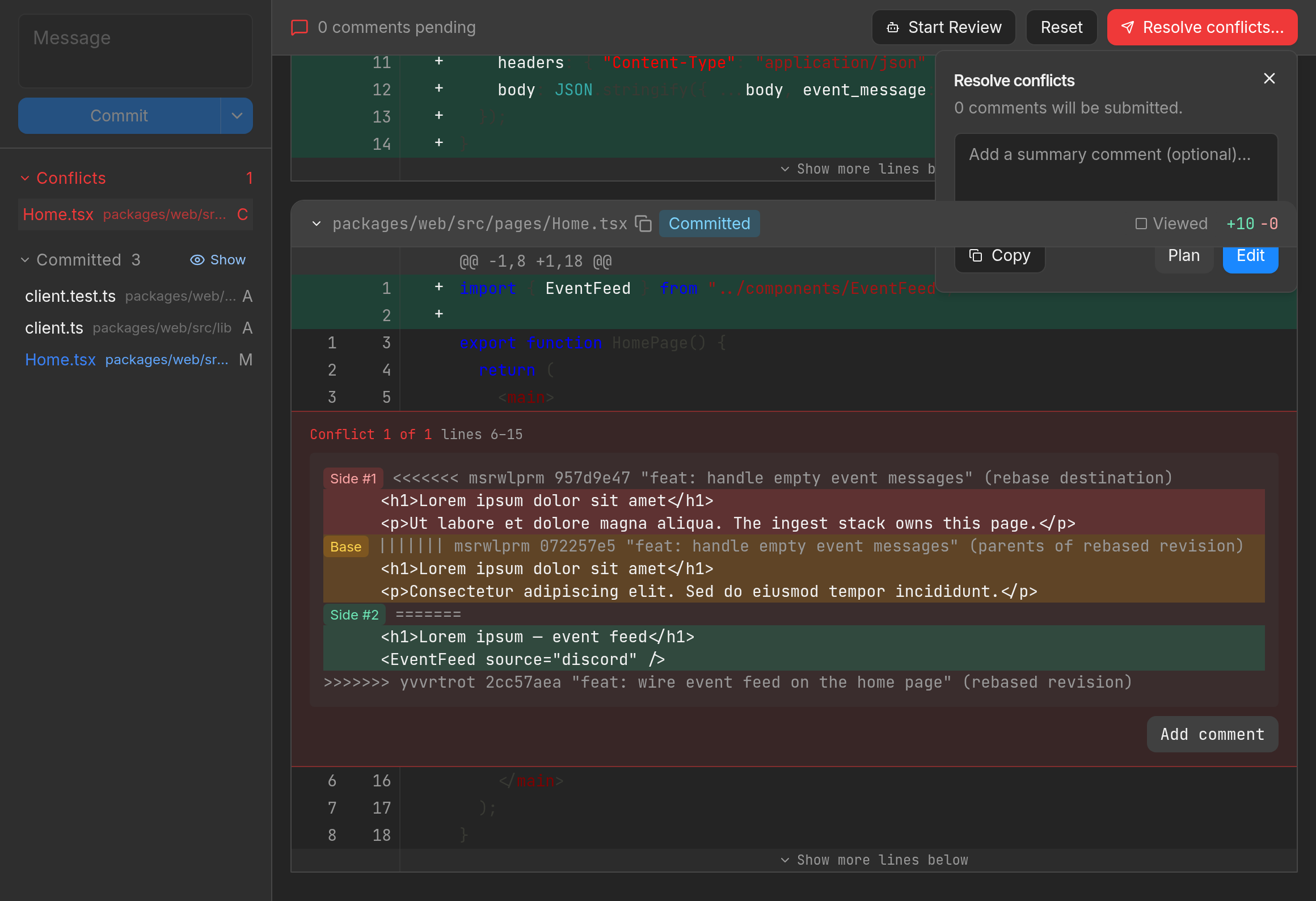Click the Copy button in popup
This screenshot has width=1316, height=901.
1000,256
